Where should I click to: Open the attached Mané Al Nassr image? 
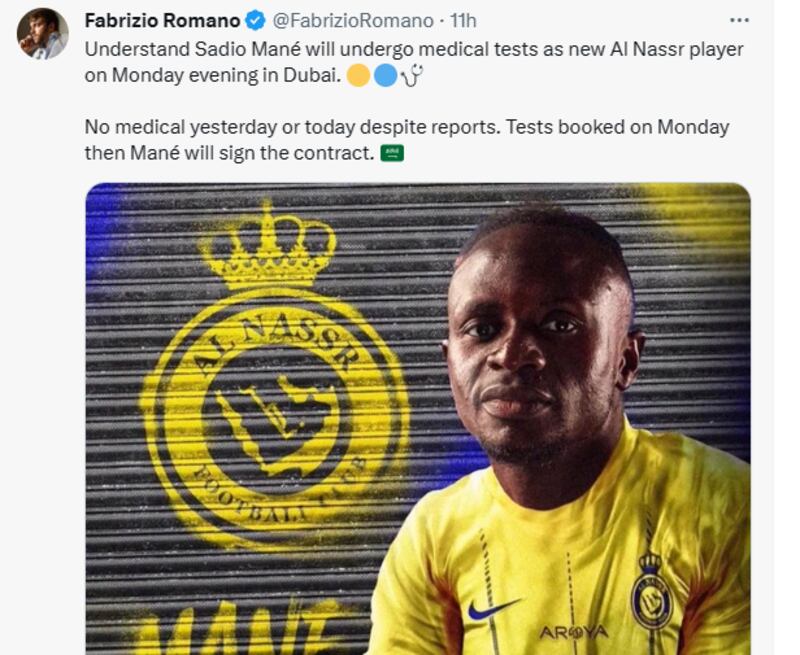click(x=418, y=418)
